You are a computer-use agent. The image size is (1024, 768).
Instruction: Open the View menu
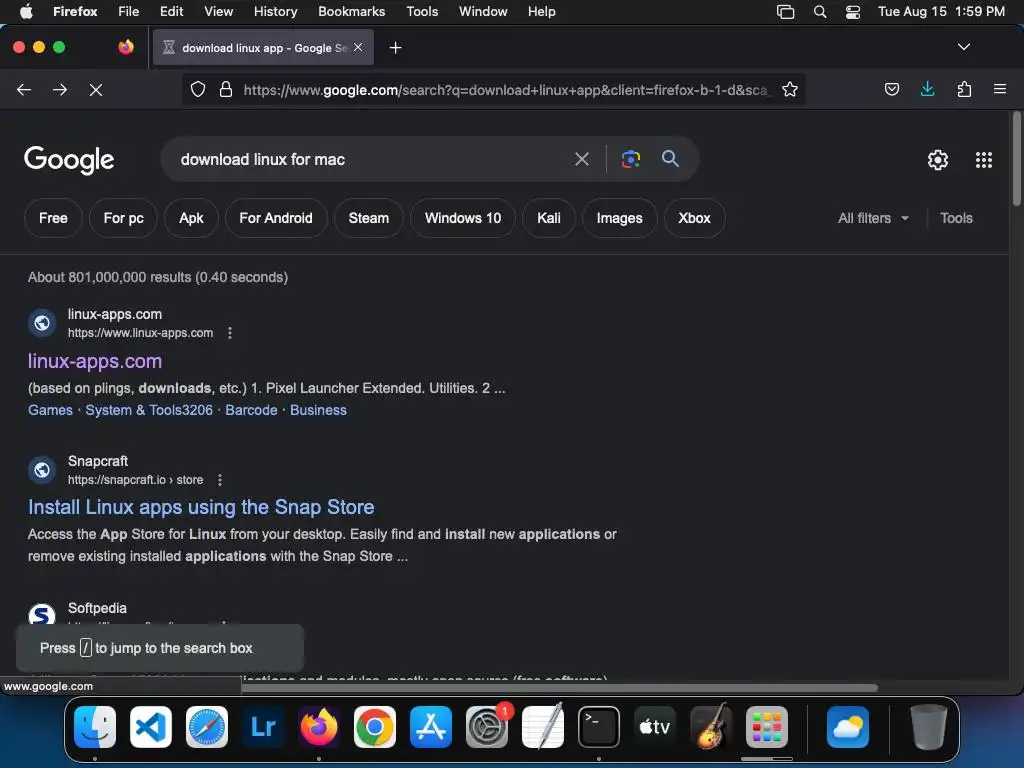pyautogui.click(x=218, y=12)
